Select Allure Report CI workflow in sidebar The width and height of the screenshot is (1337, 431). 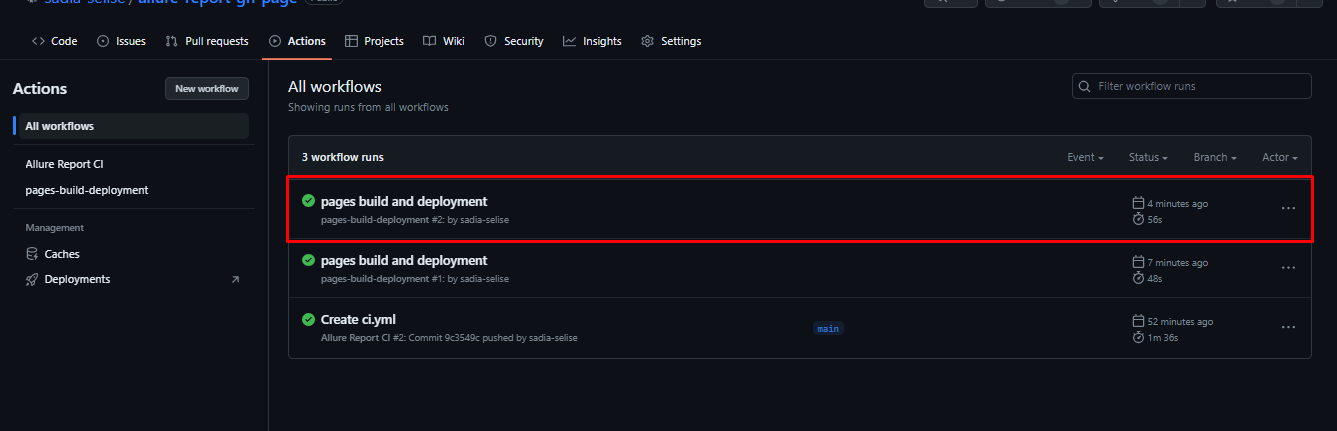point(64,164)
